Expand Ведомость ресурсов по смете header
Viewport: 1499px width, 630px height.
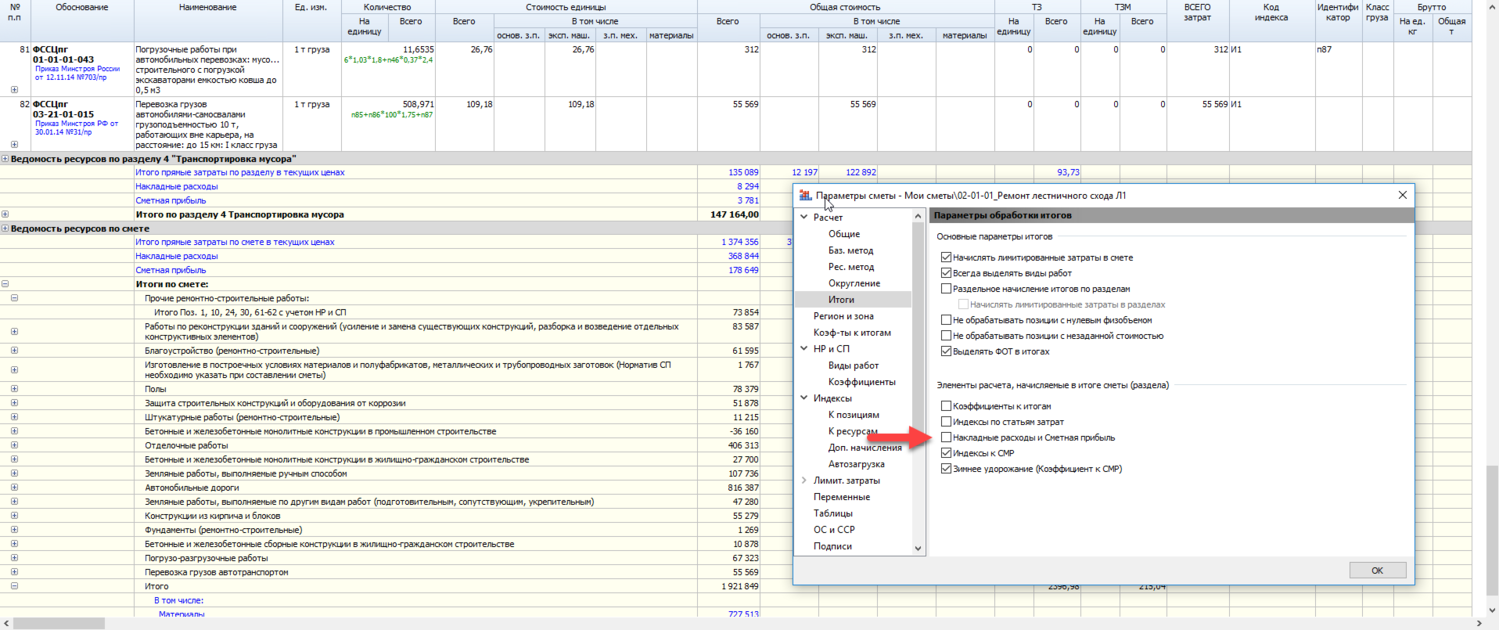(x=5, y=229)
